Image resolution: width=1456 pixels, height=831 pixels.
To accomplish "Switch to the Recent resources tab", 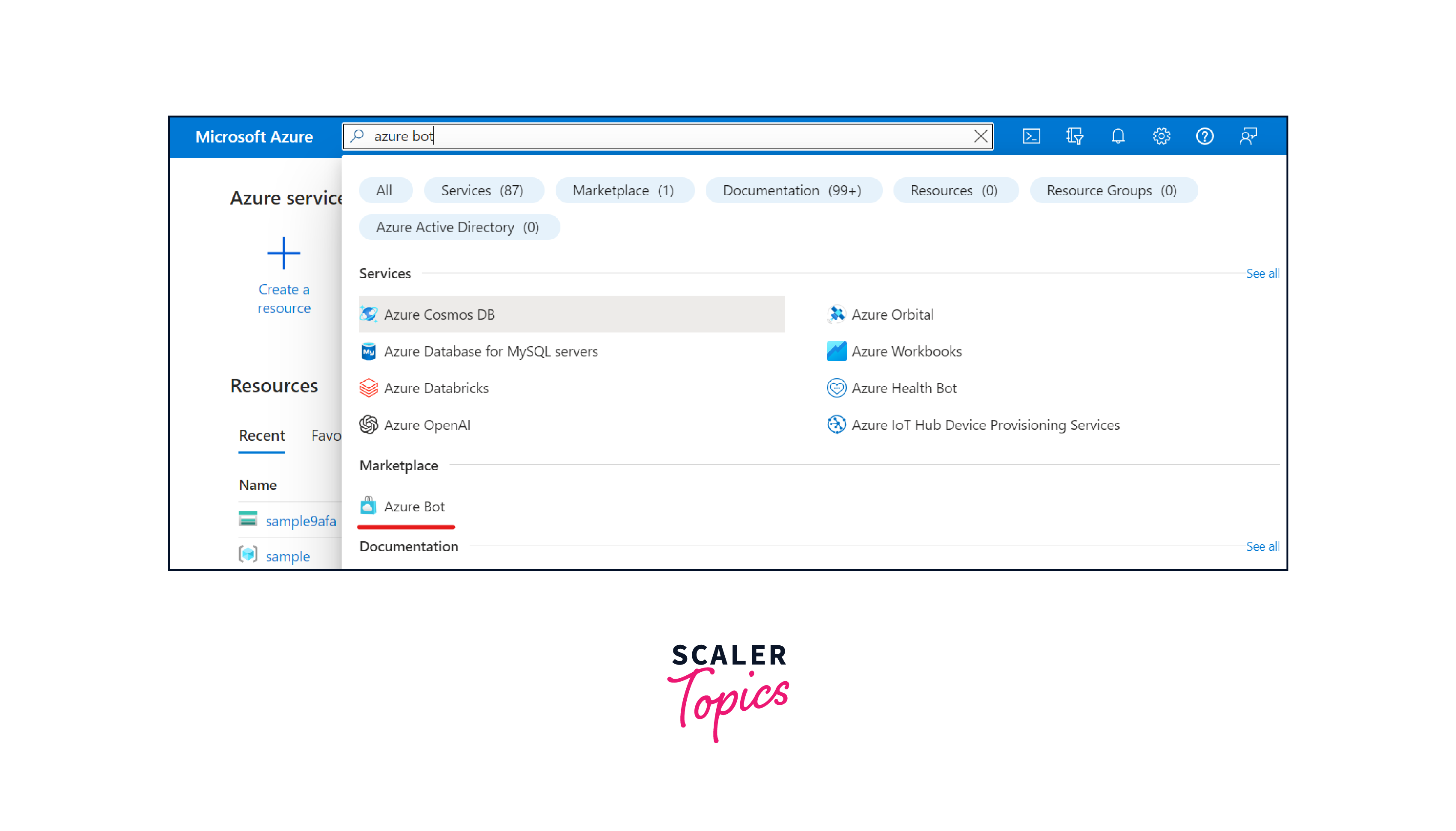I will point(262,436).
